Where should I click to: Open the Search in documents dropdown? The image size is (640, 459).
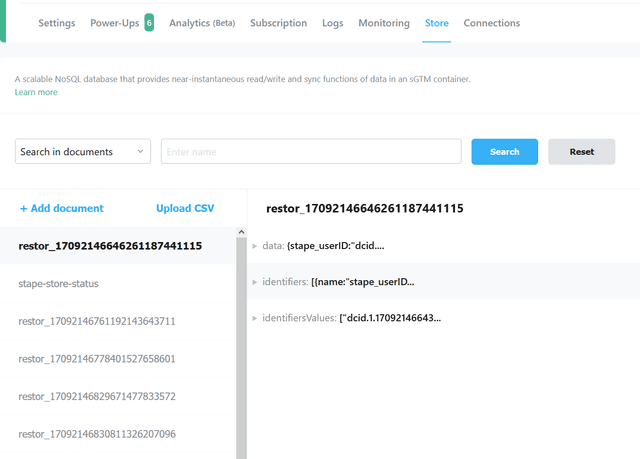click(x=83, y=152)
